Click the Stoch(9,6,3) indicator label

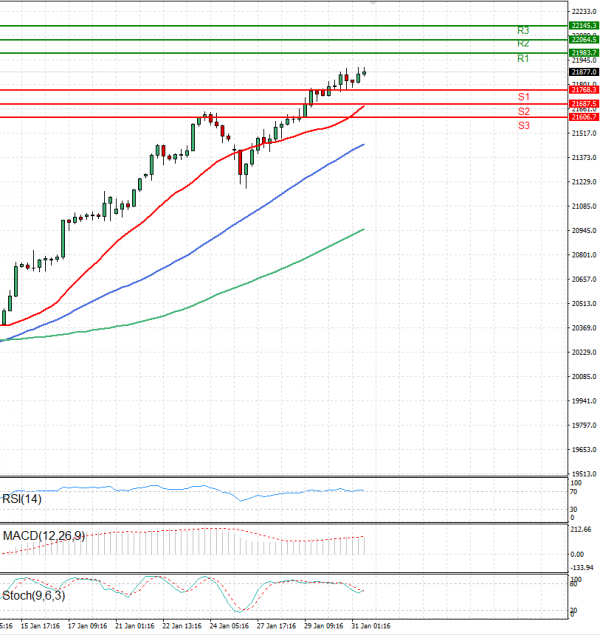(34, 596)
